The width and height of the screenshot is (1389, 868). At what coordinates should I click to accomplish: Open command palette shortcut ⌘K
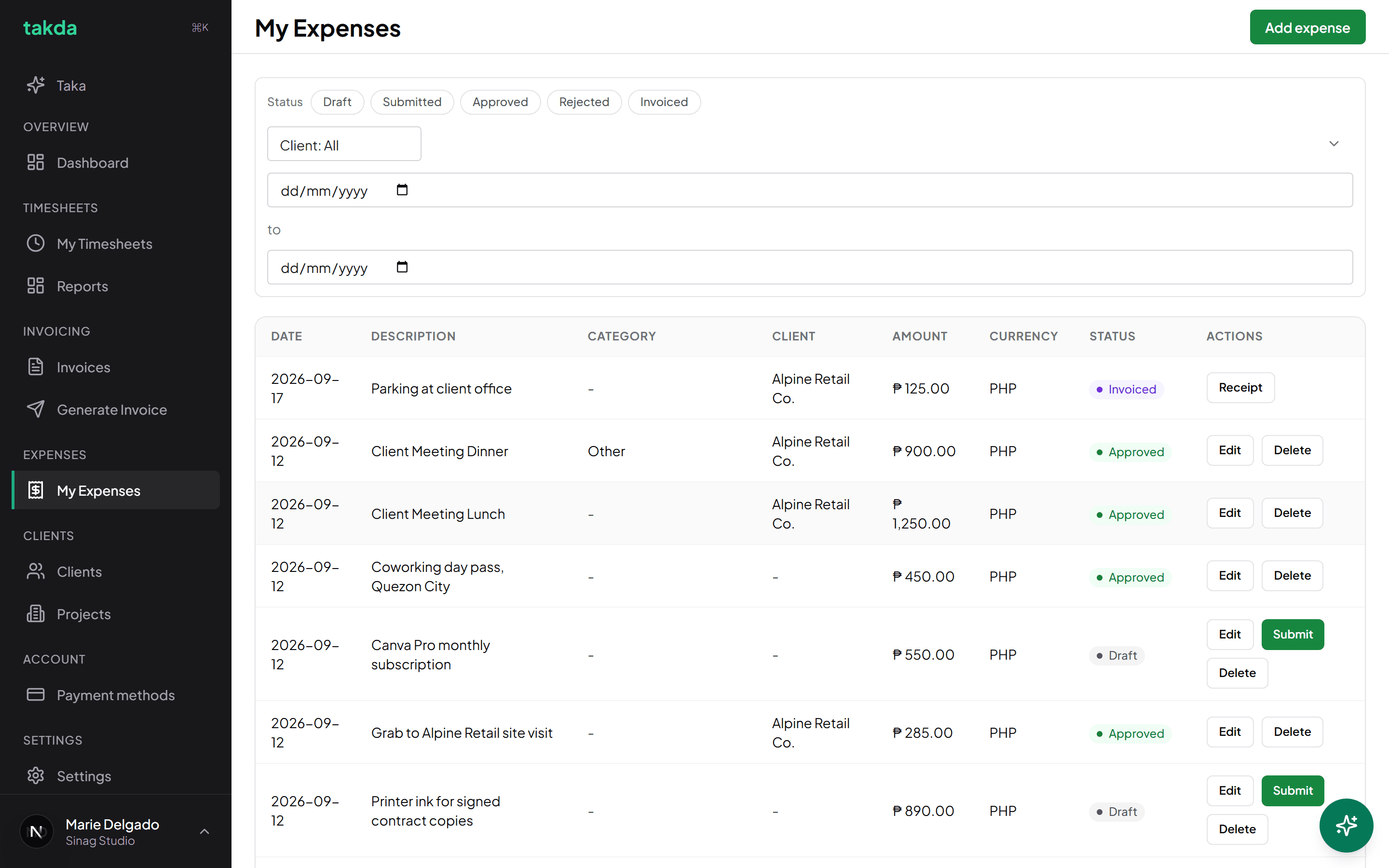coord(200,27)
